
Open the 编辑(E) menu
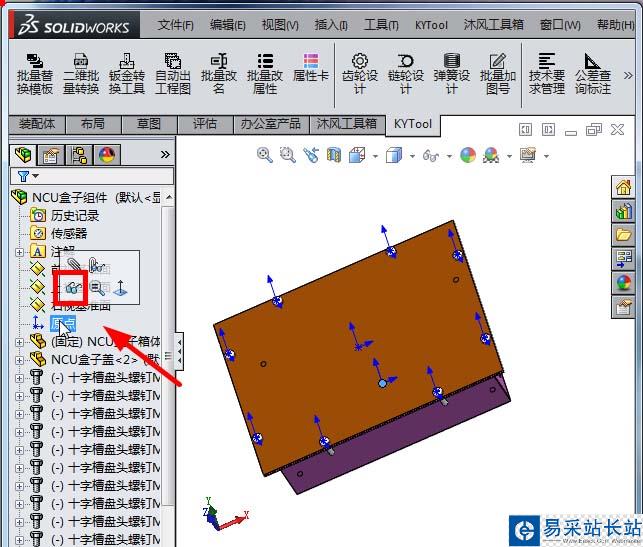[228, 25]
